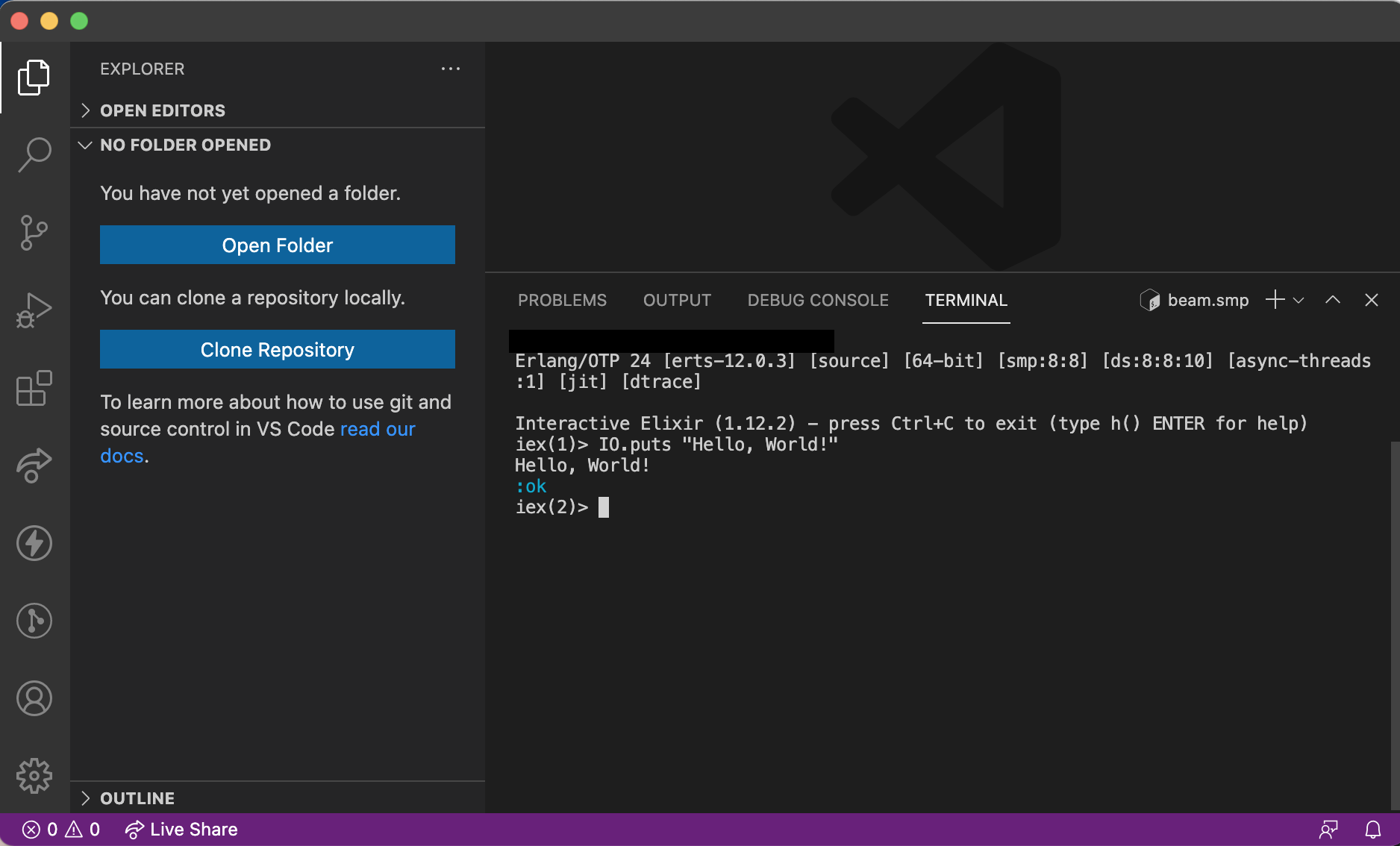Click the EXPLORER sidebar title

tap(143, 69)
